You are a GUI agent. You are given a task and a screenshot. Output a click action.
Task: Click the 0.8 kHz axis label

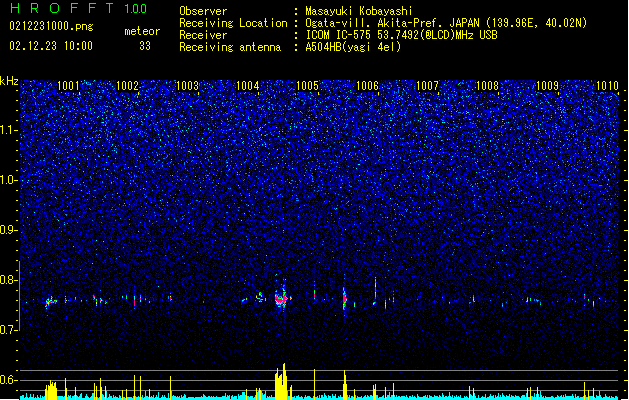[8, 280]
